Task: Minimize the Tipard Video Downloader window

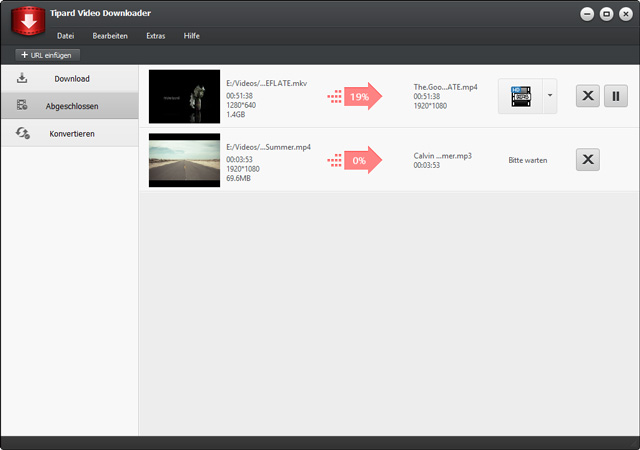Action: pos(587,14)
